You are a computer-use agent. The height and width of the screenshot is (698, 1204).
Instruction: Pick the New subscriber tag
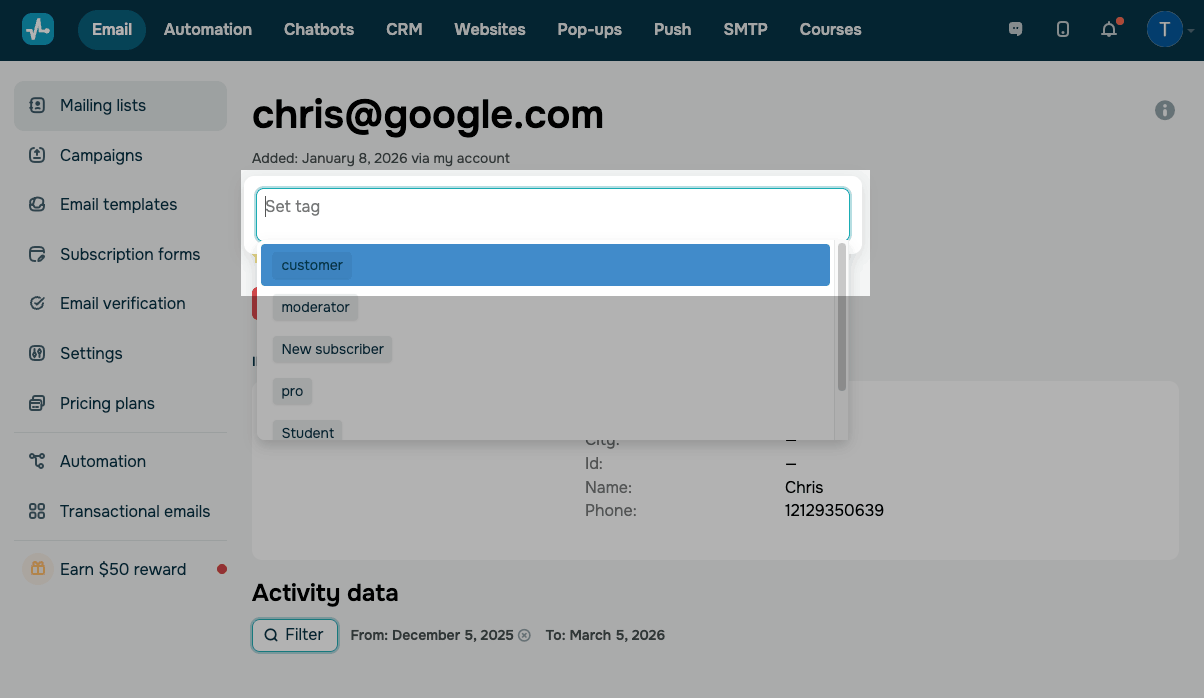point(332,349)
